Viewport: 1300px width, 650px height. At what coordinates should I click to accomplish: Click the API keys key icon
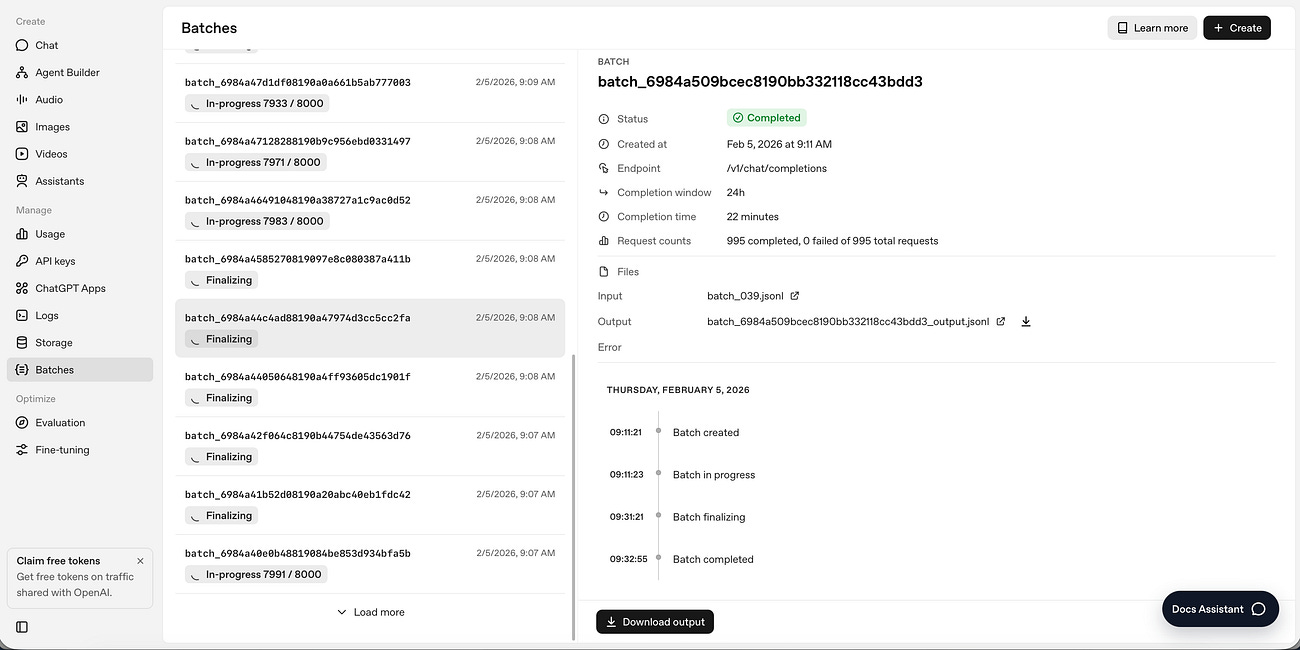click(x=22, y=261)
